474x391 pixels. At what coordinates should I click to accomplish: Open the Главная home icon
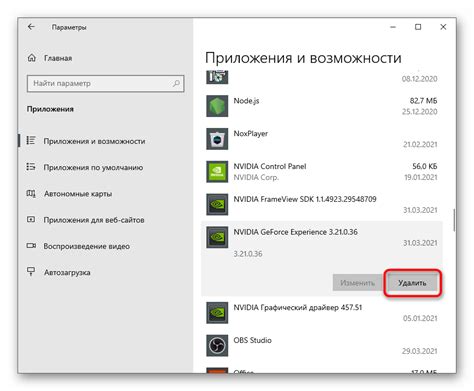(x=31, y=58)
